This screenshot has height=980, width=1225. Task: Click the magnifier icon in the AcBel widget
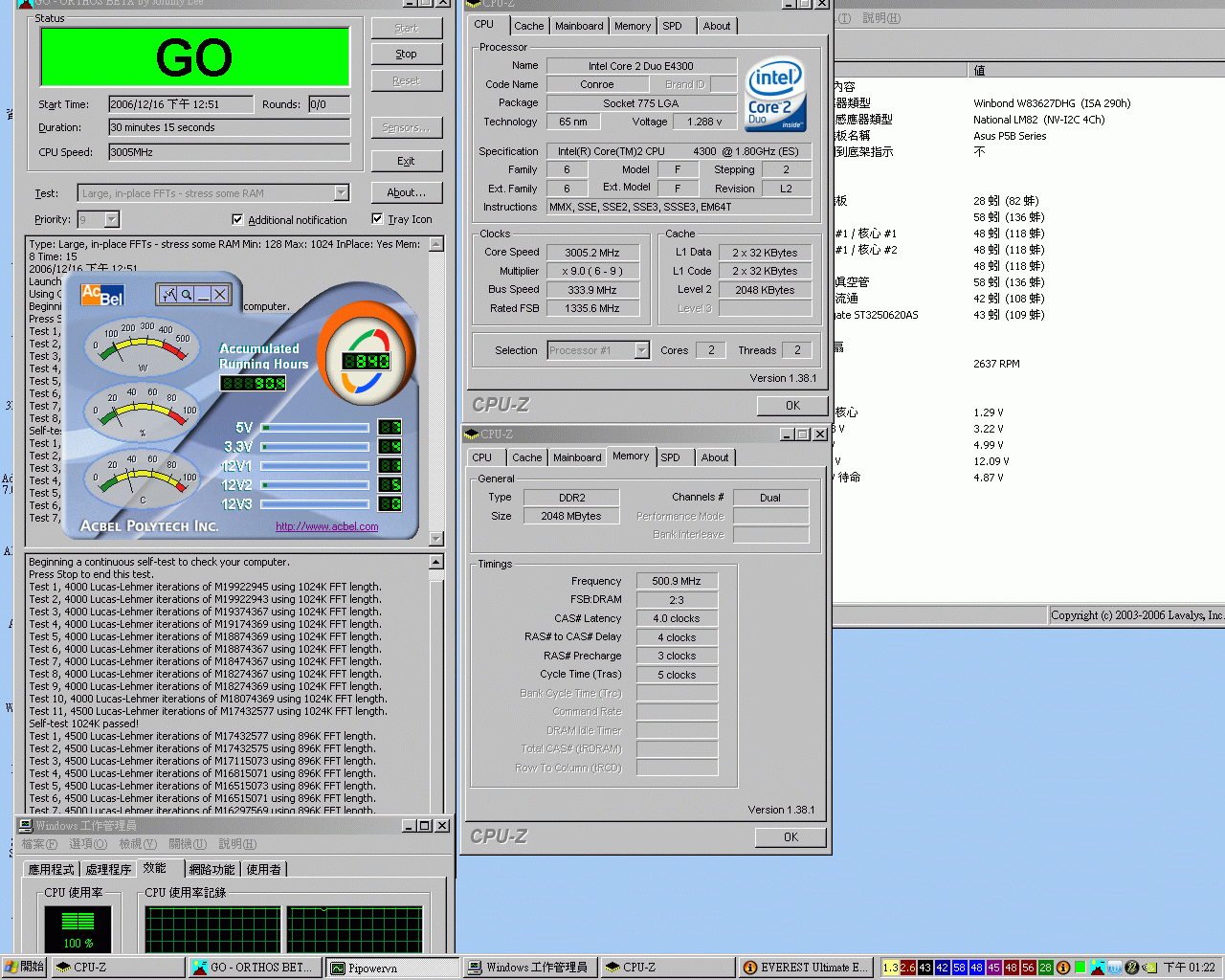(187, 295)
